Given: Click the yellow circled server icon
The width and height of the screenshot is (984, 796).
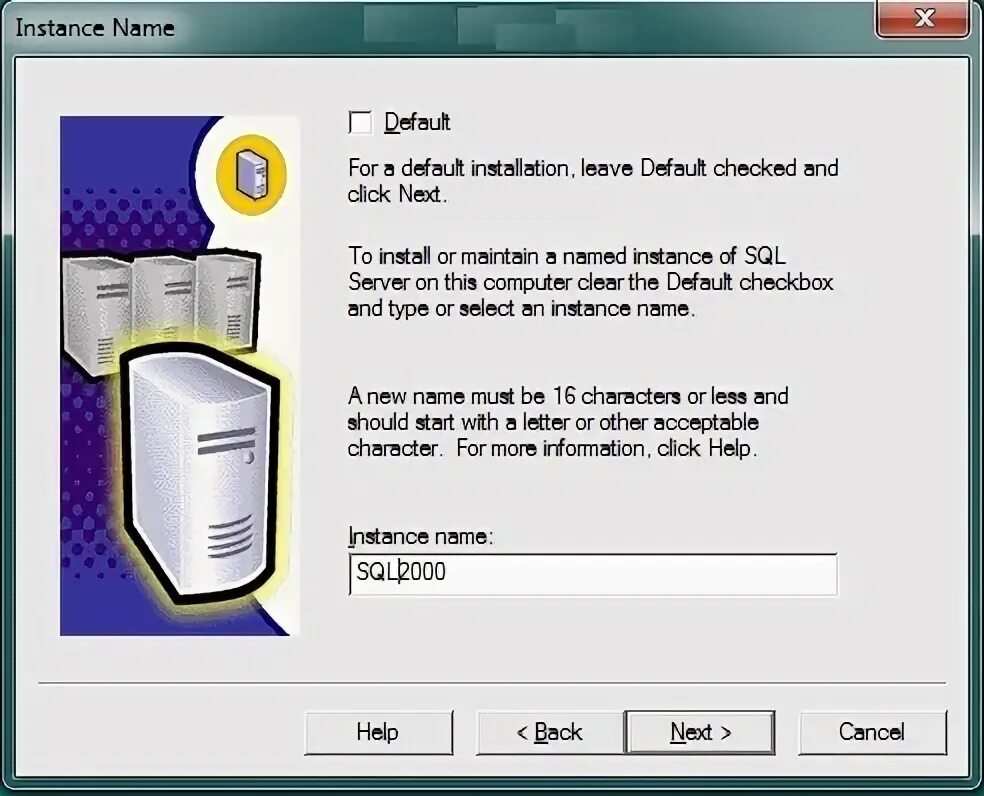Looking at the screenshot, I should pyautogui.click(x=252, y=175).
